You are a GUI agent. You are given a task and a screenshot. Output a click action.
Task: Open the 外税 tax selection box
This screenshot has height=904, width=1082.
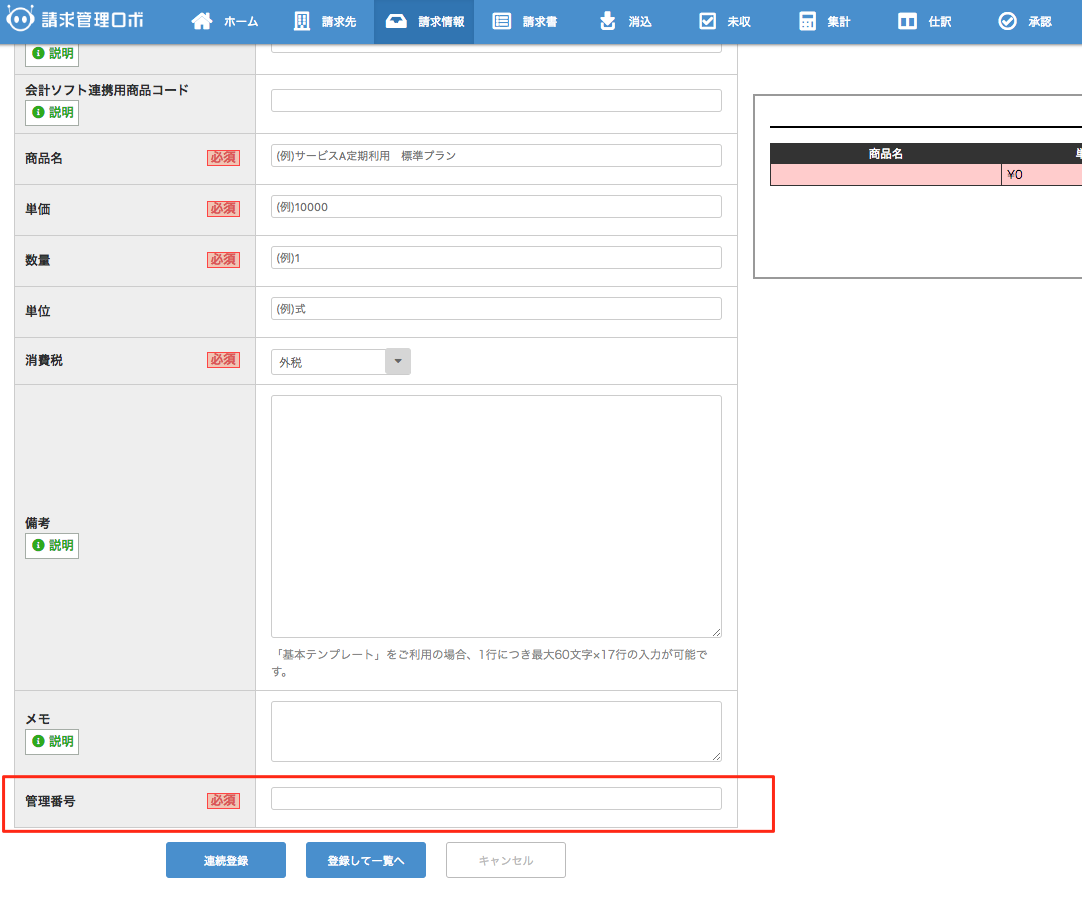(328, 361)
